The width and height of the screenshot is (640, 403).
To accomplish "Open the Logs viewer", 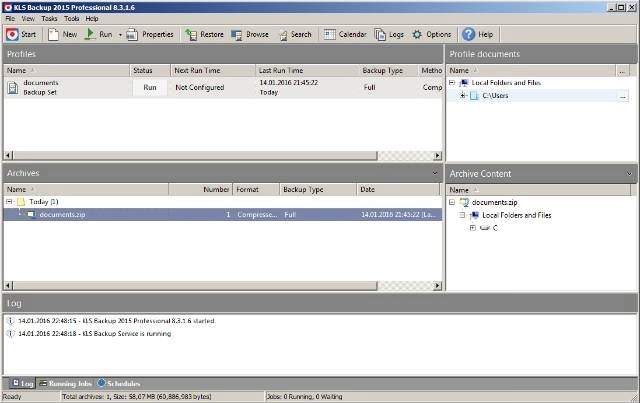I will tap(389, 35).
